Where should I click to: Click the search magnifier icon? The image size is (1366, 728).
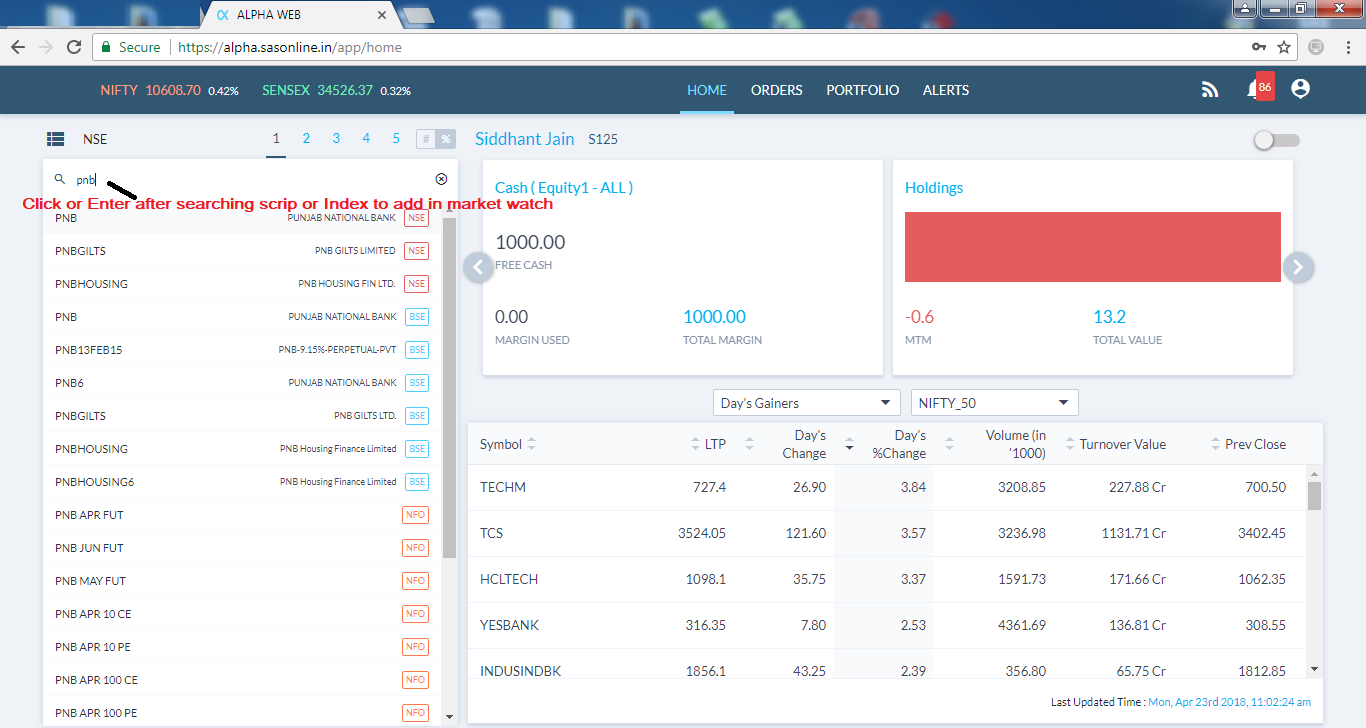click(60, 179)
